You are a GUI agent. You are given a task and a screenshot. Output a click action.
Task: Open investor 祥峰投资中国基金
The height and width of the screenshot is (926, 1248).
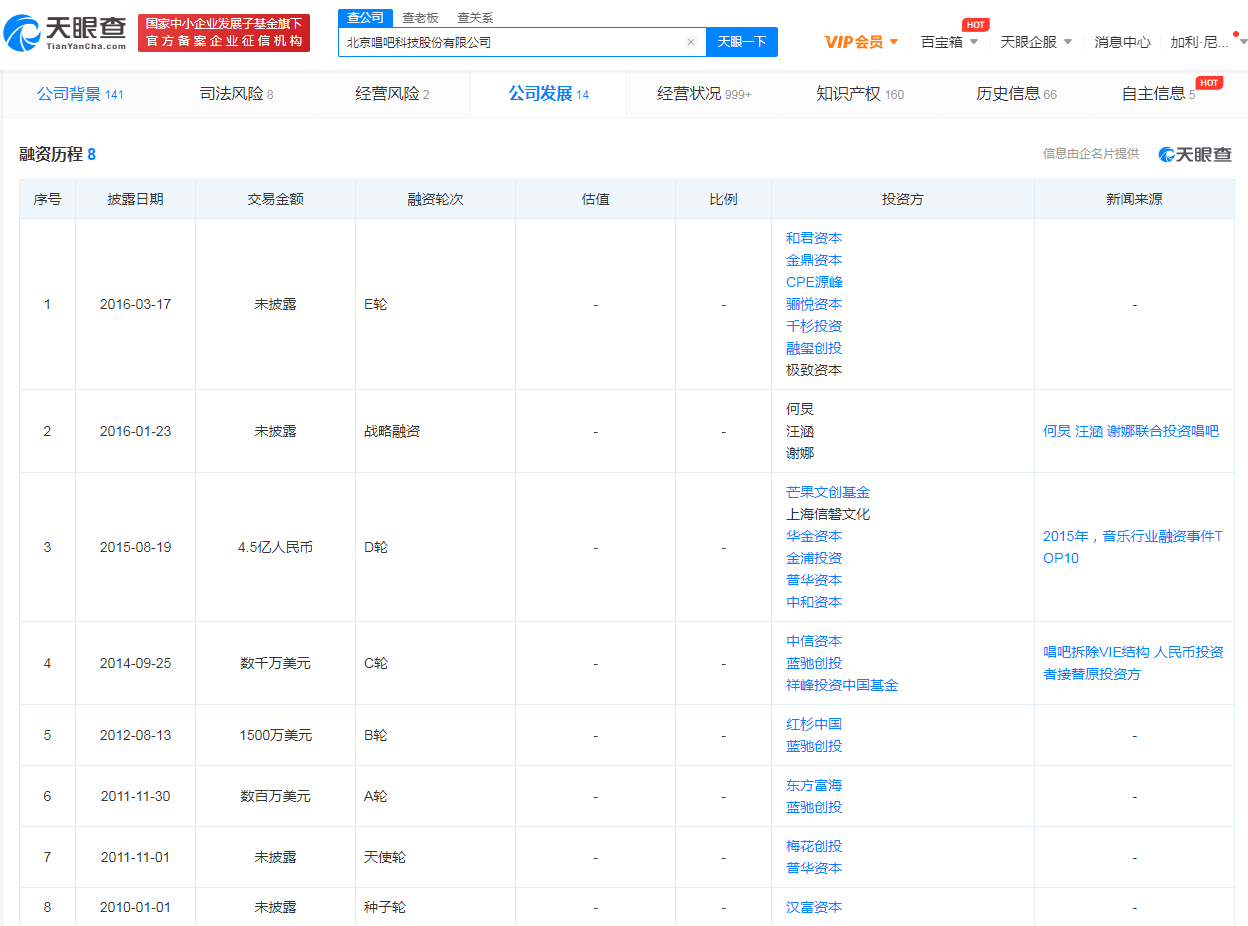click(x=842, y=685)
